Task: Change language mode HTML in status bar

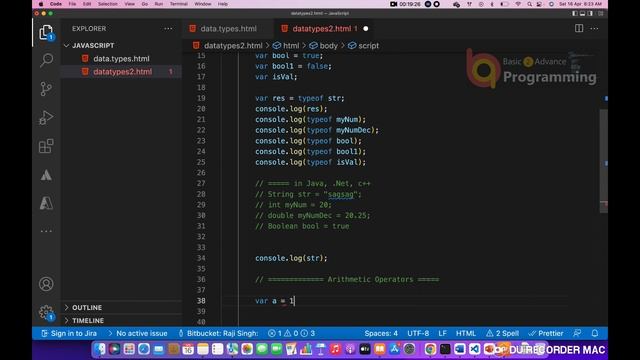Action: [x=466, y=333]
